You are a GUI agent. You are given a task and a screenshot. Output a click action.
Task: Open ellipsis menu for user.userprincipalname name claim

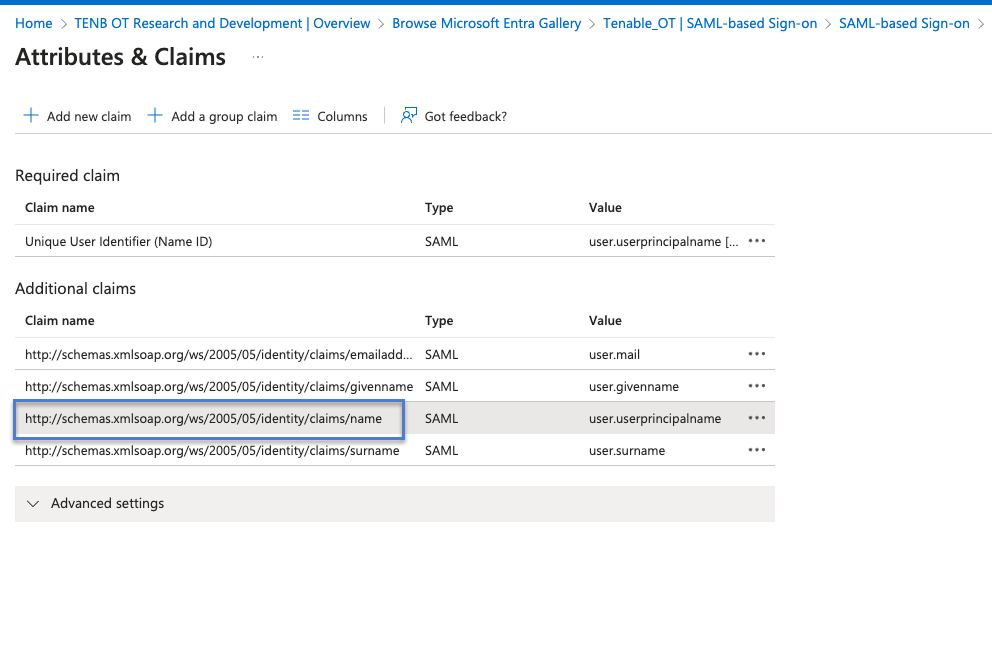[757, 418]
